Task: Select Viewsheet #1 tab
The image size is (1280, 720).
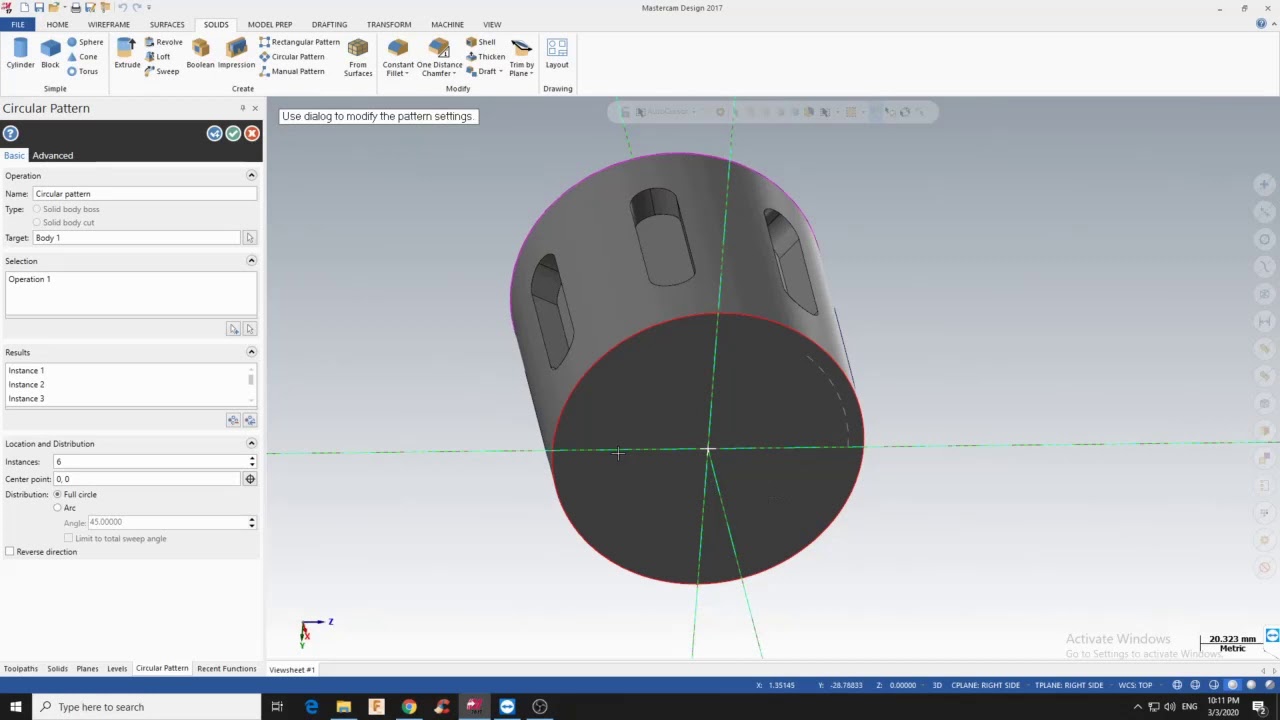Action: [292, 670]
